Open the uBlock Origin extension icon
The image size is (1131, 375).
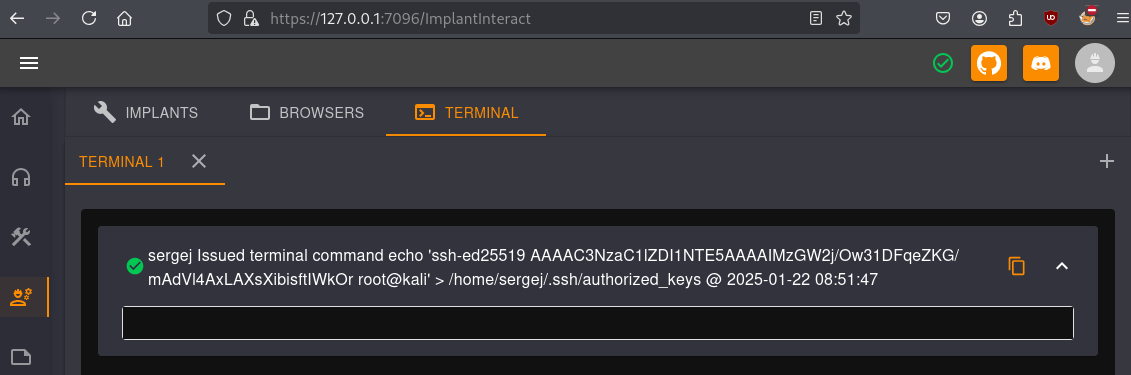(x=1051, y=18)
